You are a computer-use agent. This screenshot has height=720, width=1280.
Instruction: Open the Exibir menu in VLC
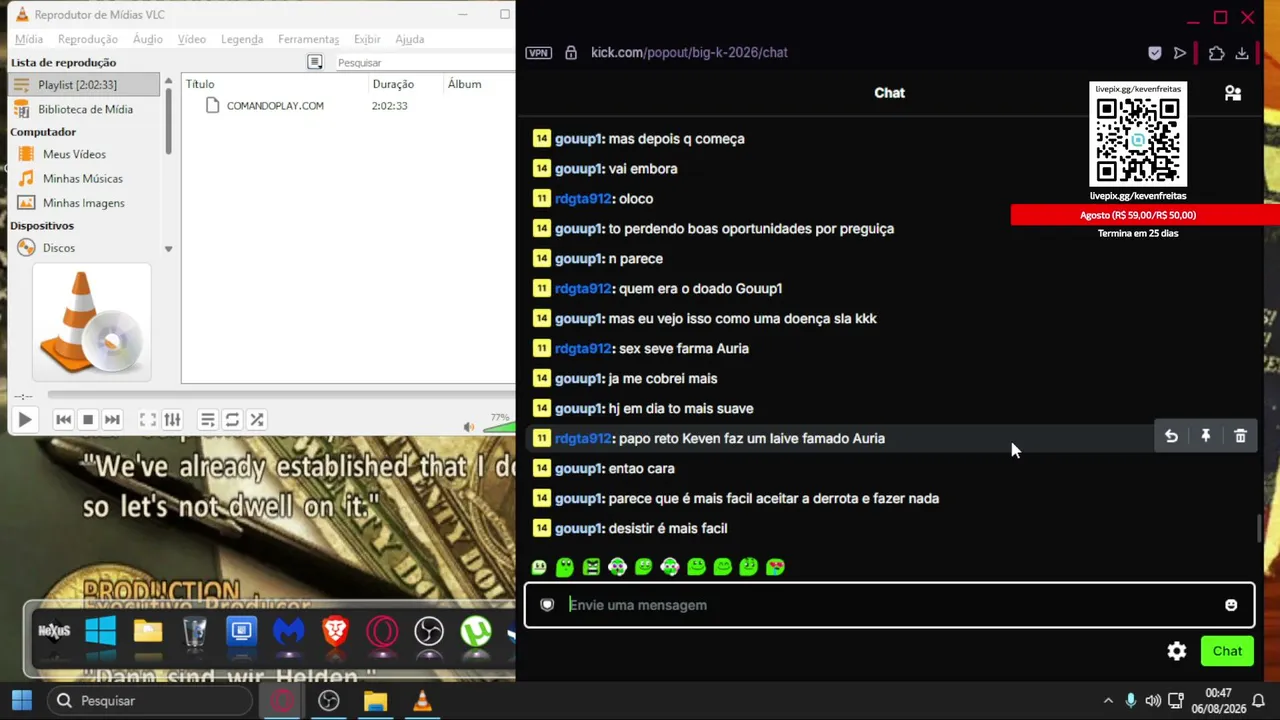(x=367, y=39)
